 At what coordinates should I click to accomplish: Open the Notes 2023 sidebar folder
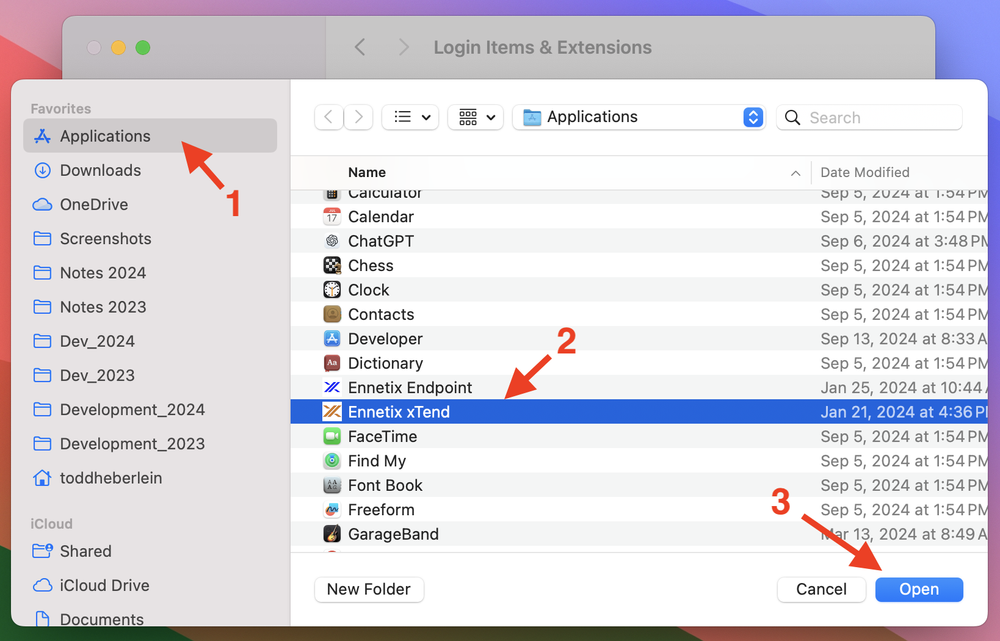[150, 307]
